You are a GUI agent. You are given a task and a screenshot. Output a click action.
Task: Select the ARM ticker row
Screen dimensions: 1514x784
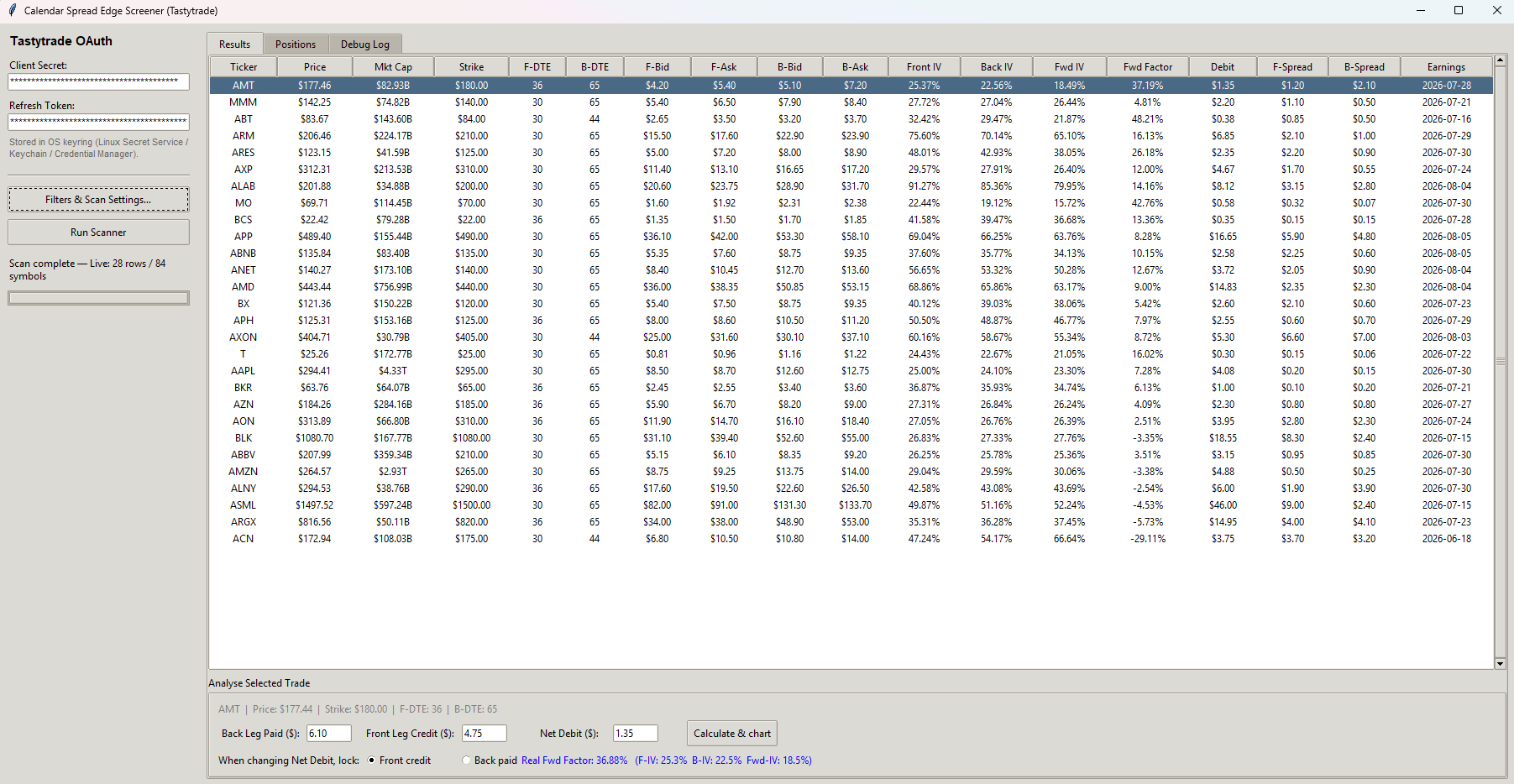tap(851, 136)
